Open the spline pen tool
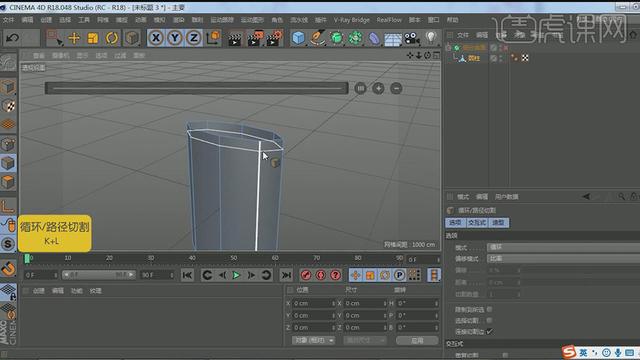This screenshot has height=360, width=640. 317,38
